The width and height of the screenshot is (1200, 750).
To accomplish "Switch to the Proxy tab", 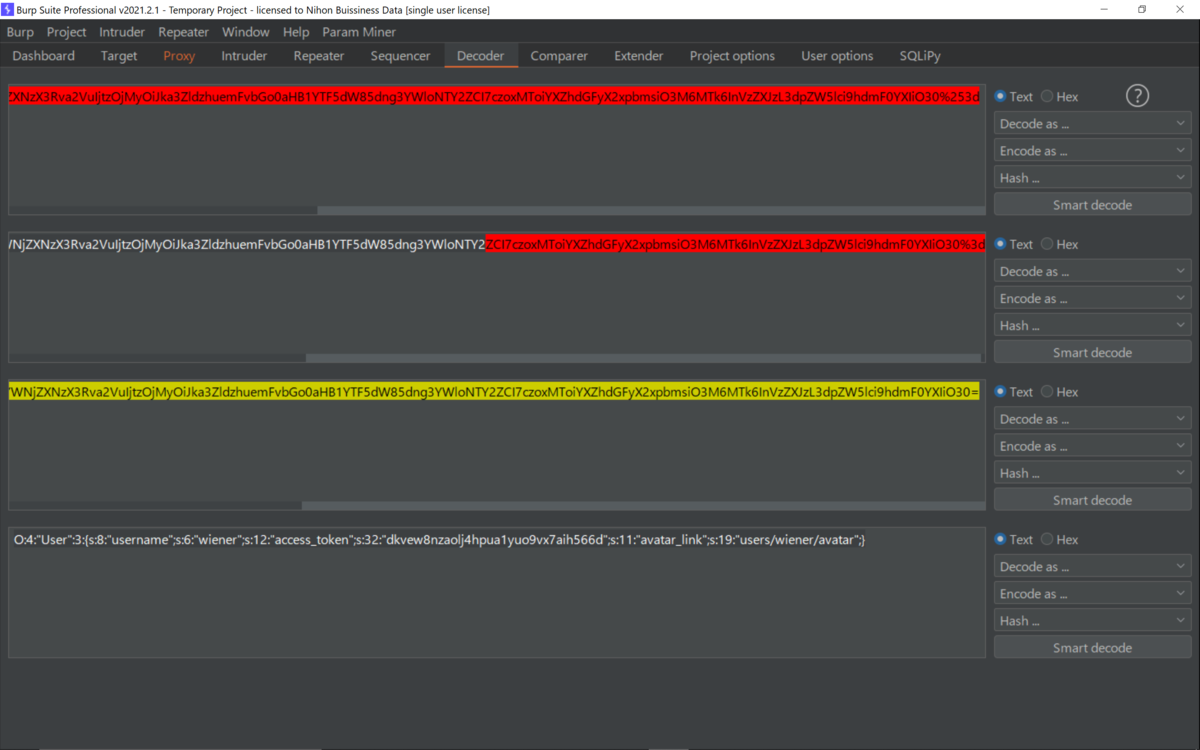I will coord(179,56).
